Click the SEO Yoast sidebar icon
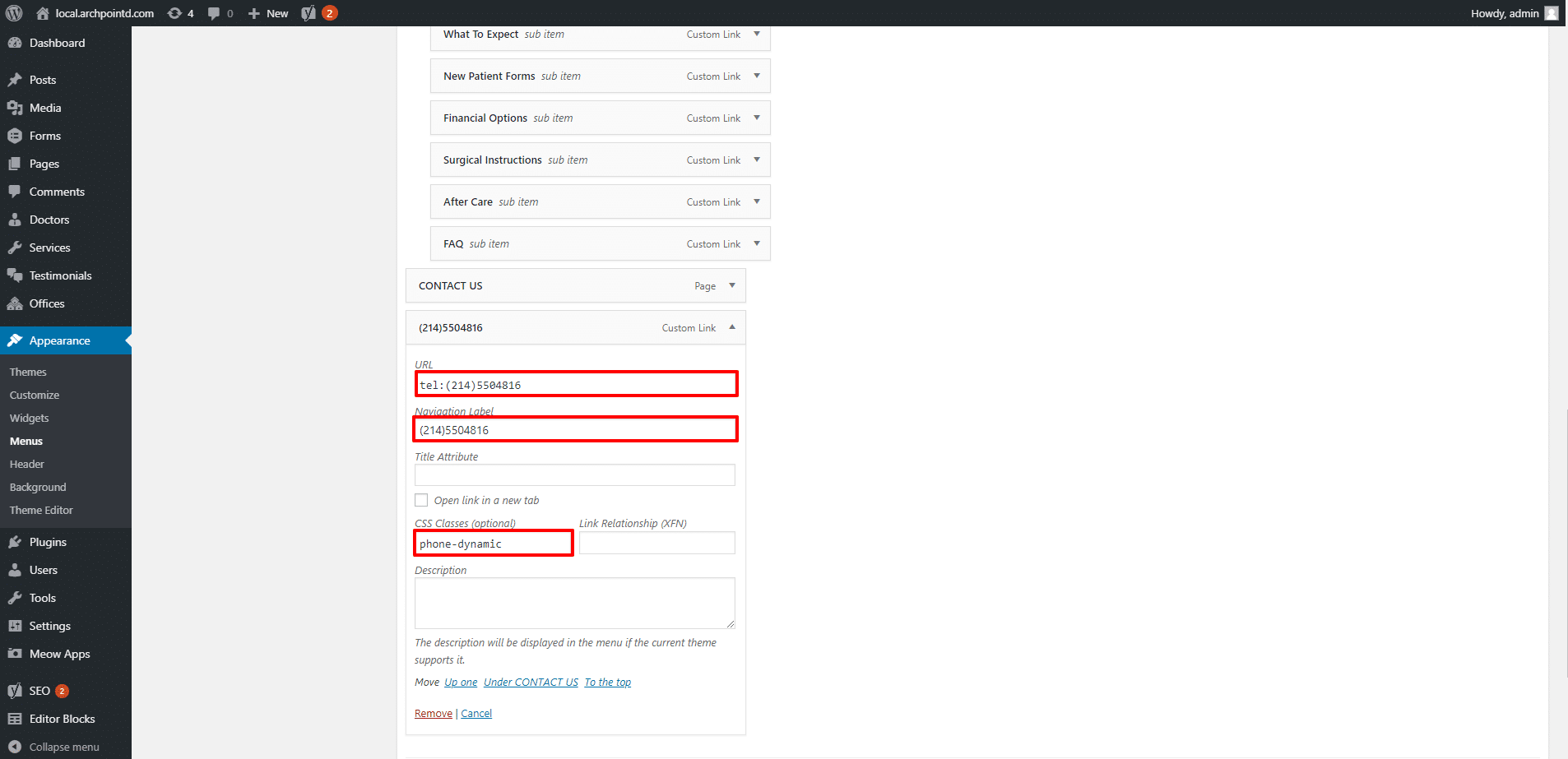The width and height of the screenshot is (1568, 759). coord(15,691)
